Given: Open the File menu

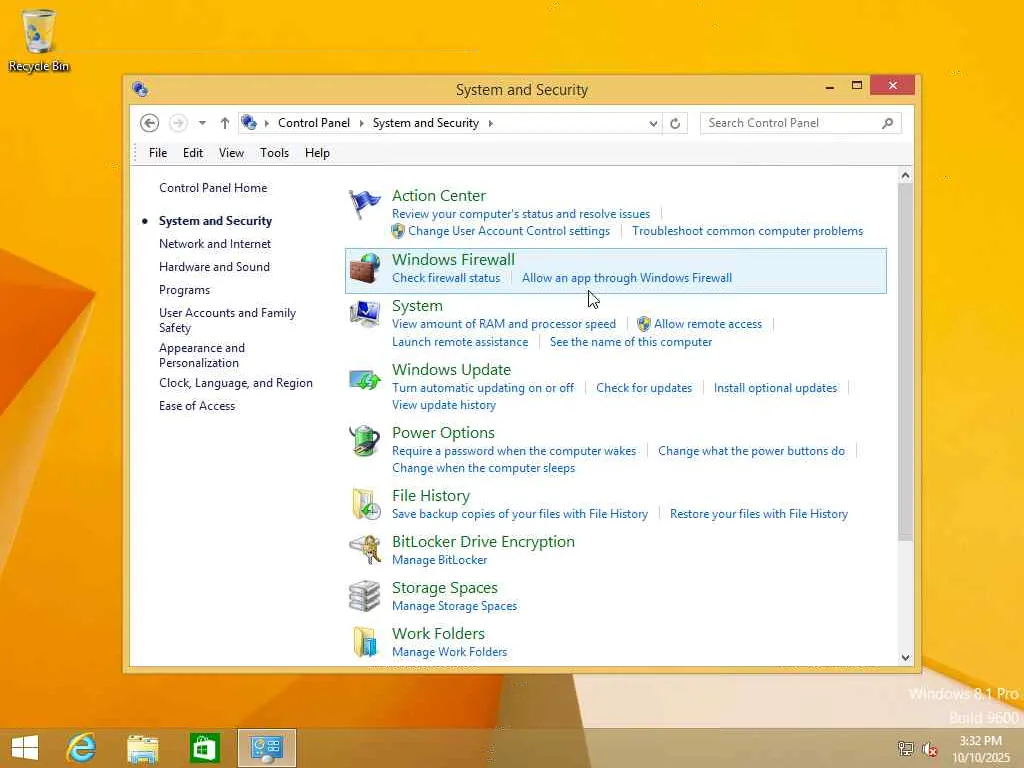Looking at the screenshot, I should [x=158, y=153].
